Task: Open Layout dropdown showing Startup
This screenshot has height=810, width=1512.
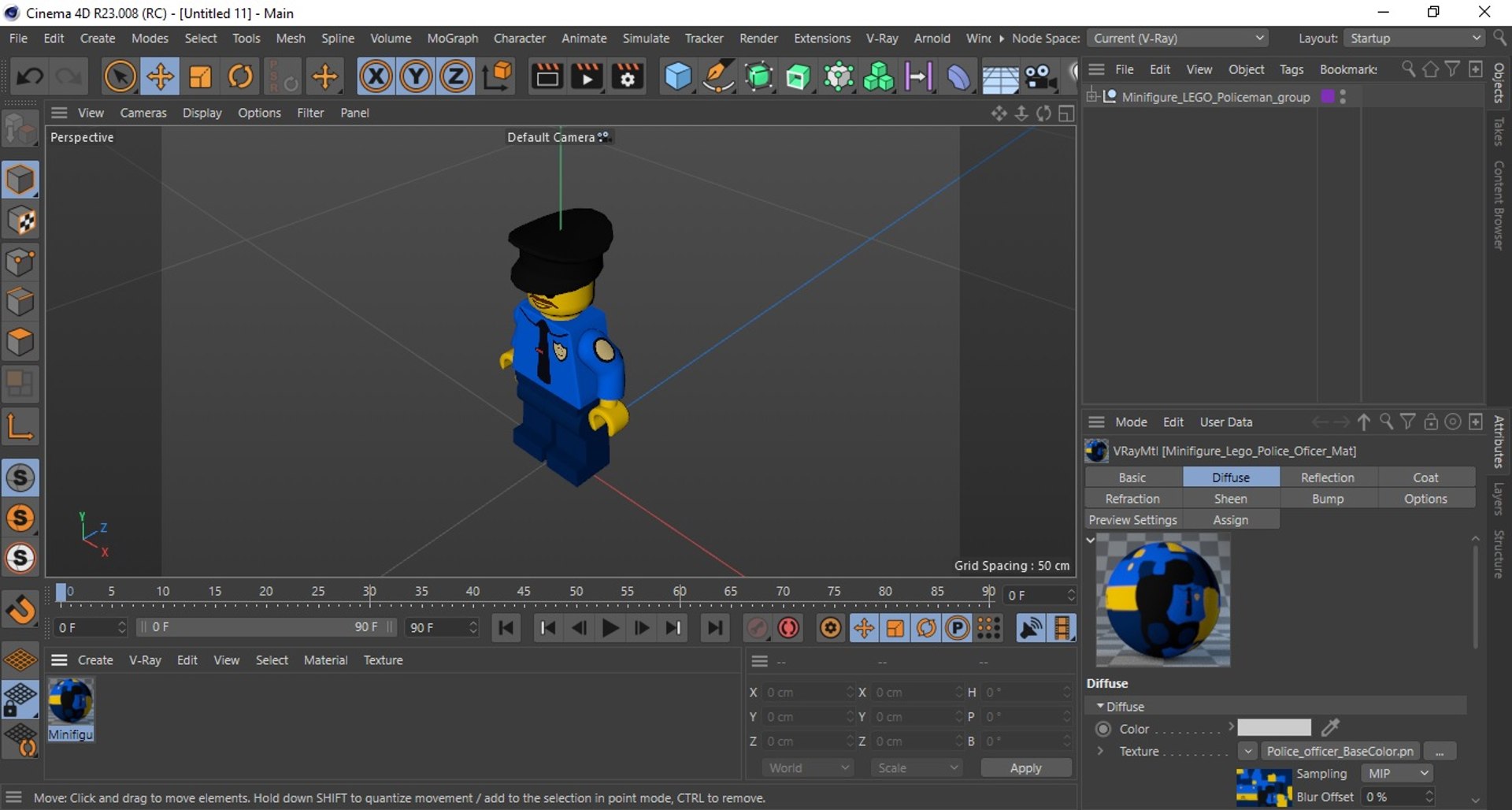Action: pyautogui.click(x=1414, y=38)
